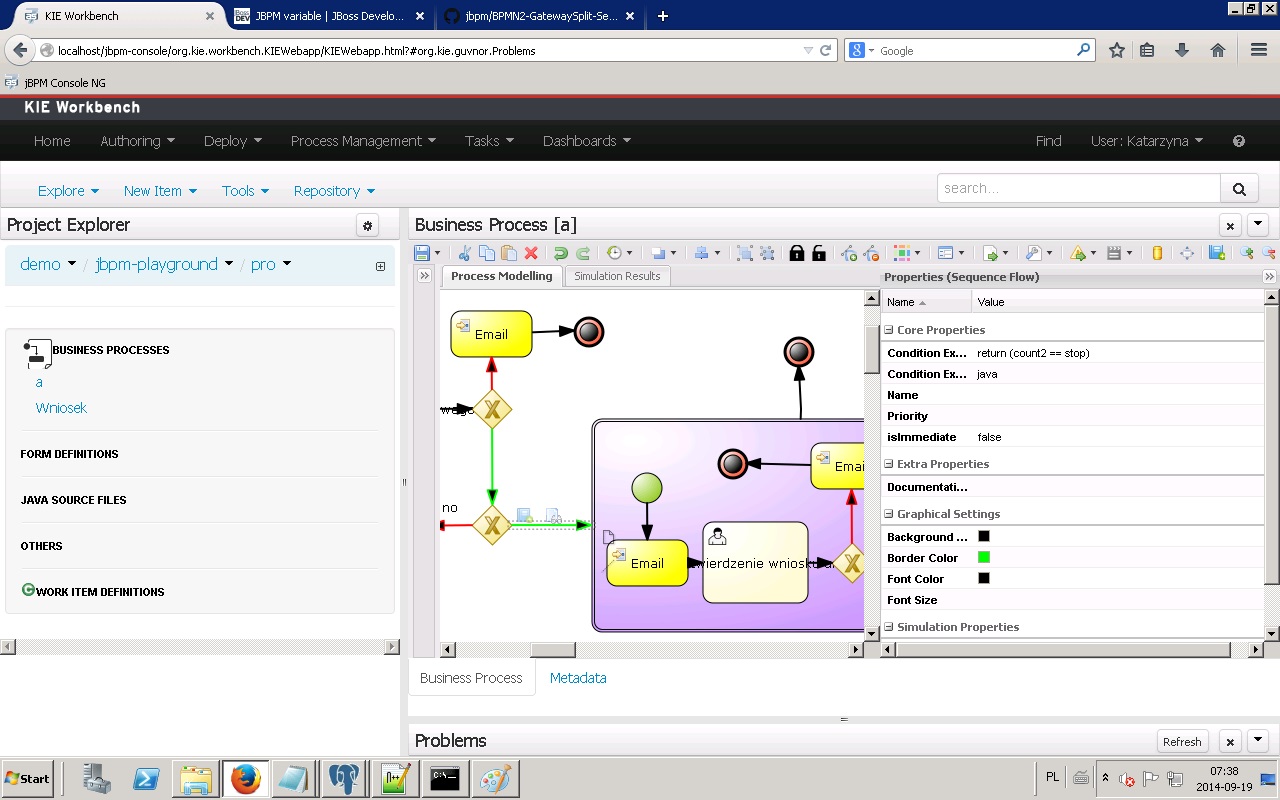Remove a docker from the sequence flow
This screenshot has height=800, width=1280.
tap(871, 253)
